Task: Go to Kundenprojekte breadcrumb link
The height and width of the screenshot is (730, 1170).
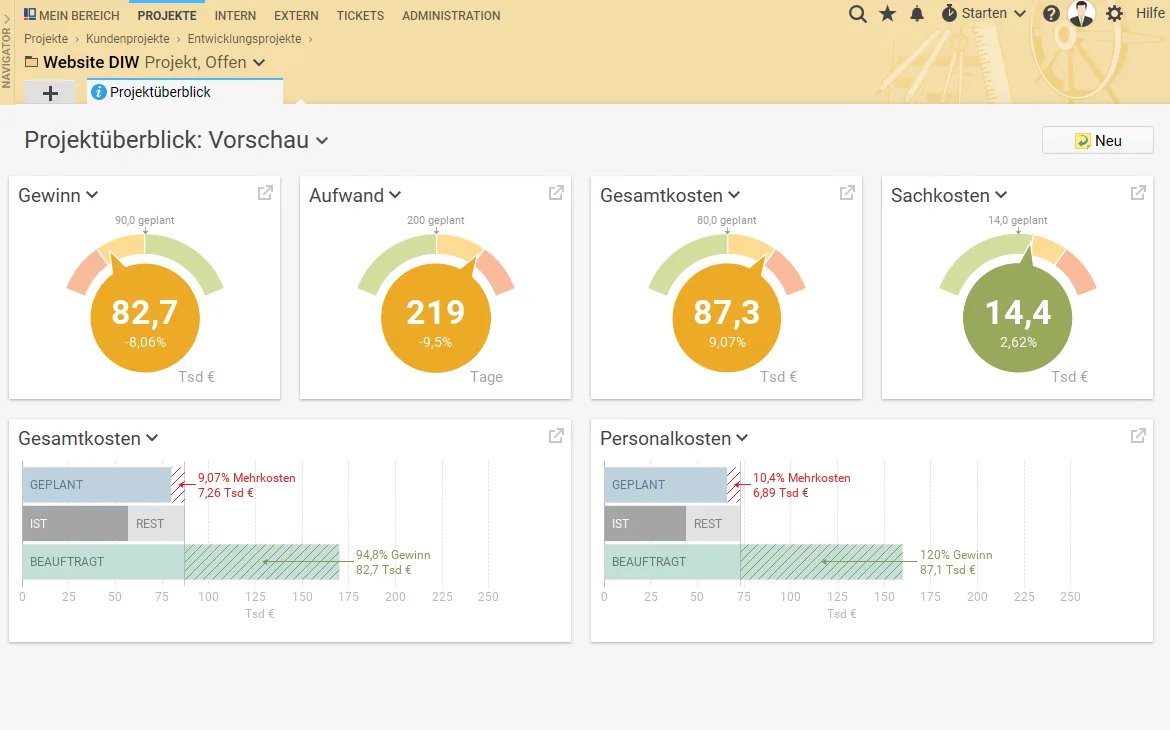Action: point(128,39)
